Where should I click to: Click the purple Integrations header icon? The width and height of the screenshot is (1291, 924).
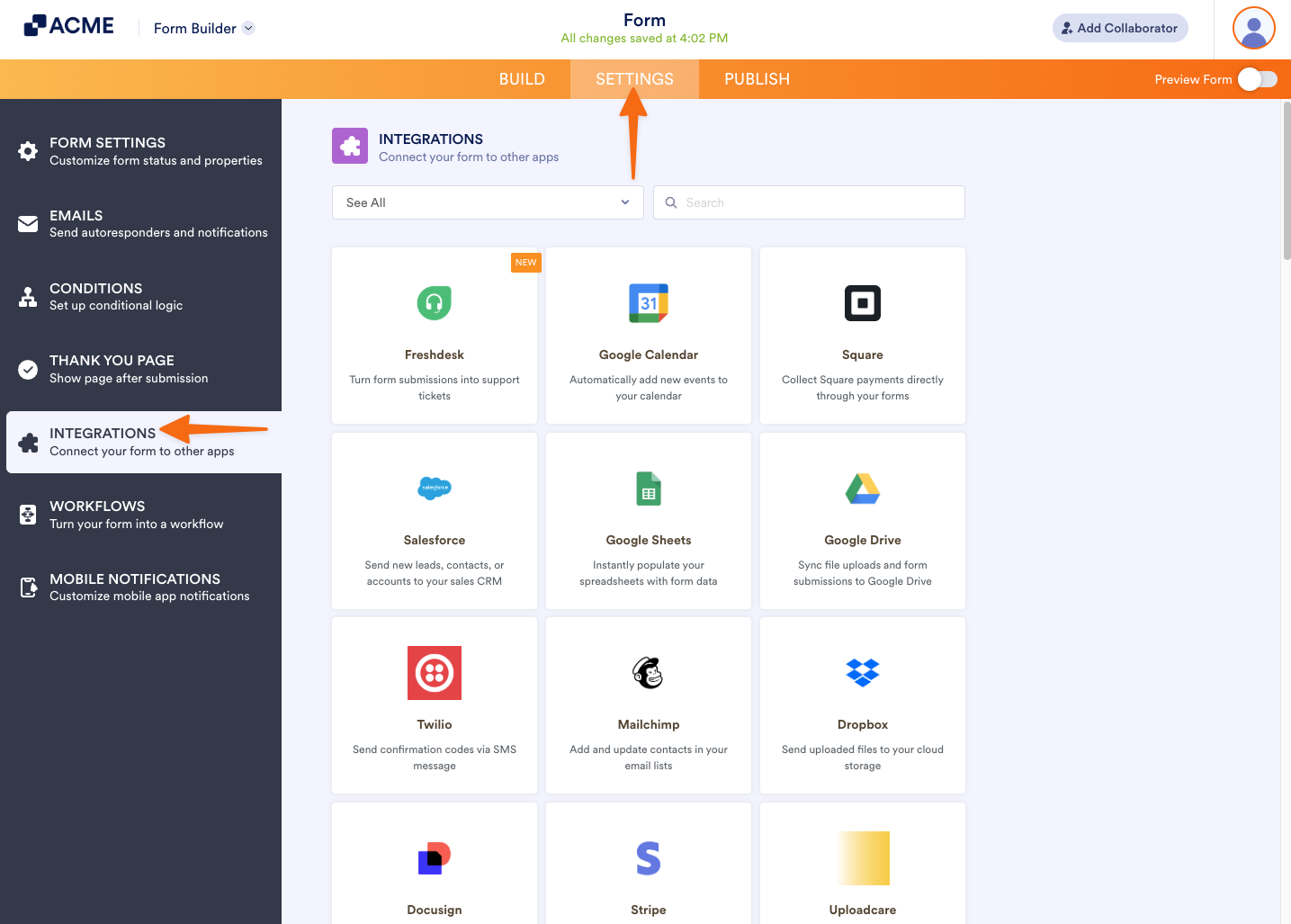(x=350, y=146)
